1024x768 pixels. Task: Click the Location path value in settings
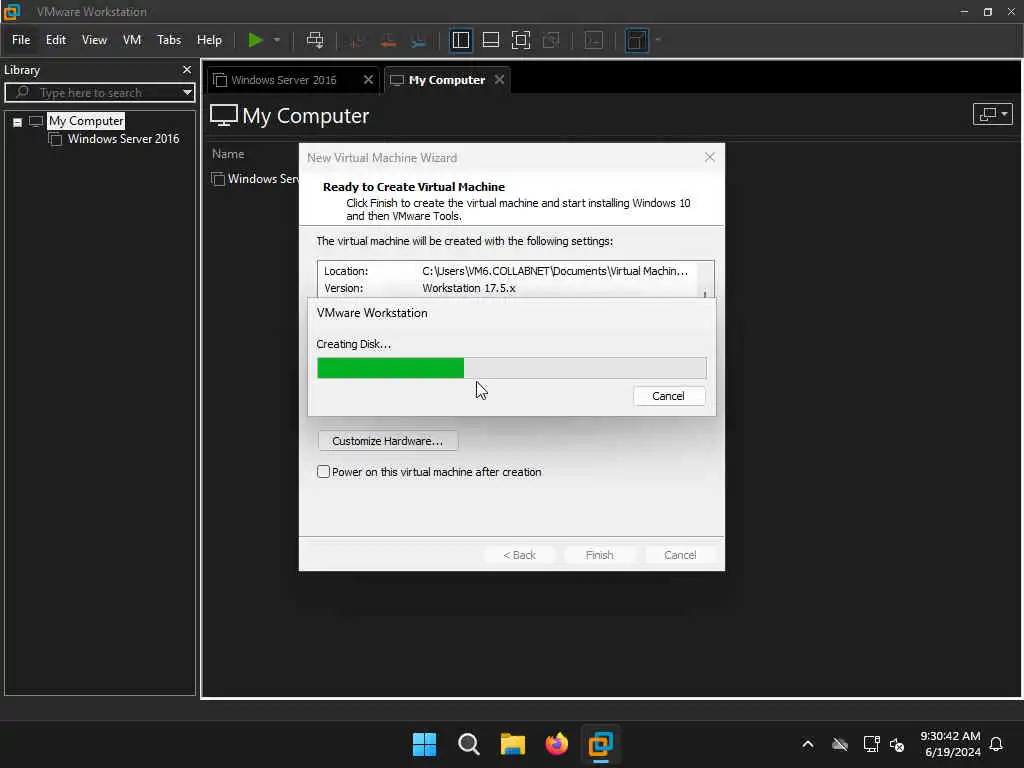click(x=554, y=271)
